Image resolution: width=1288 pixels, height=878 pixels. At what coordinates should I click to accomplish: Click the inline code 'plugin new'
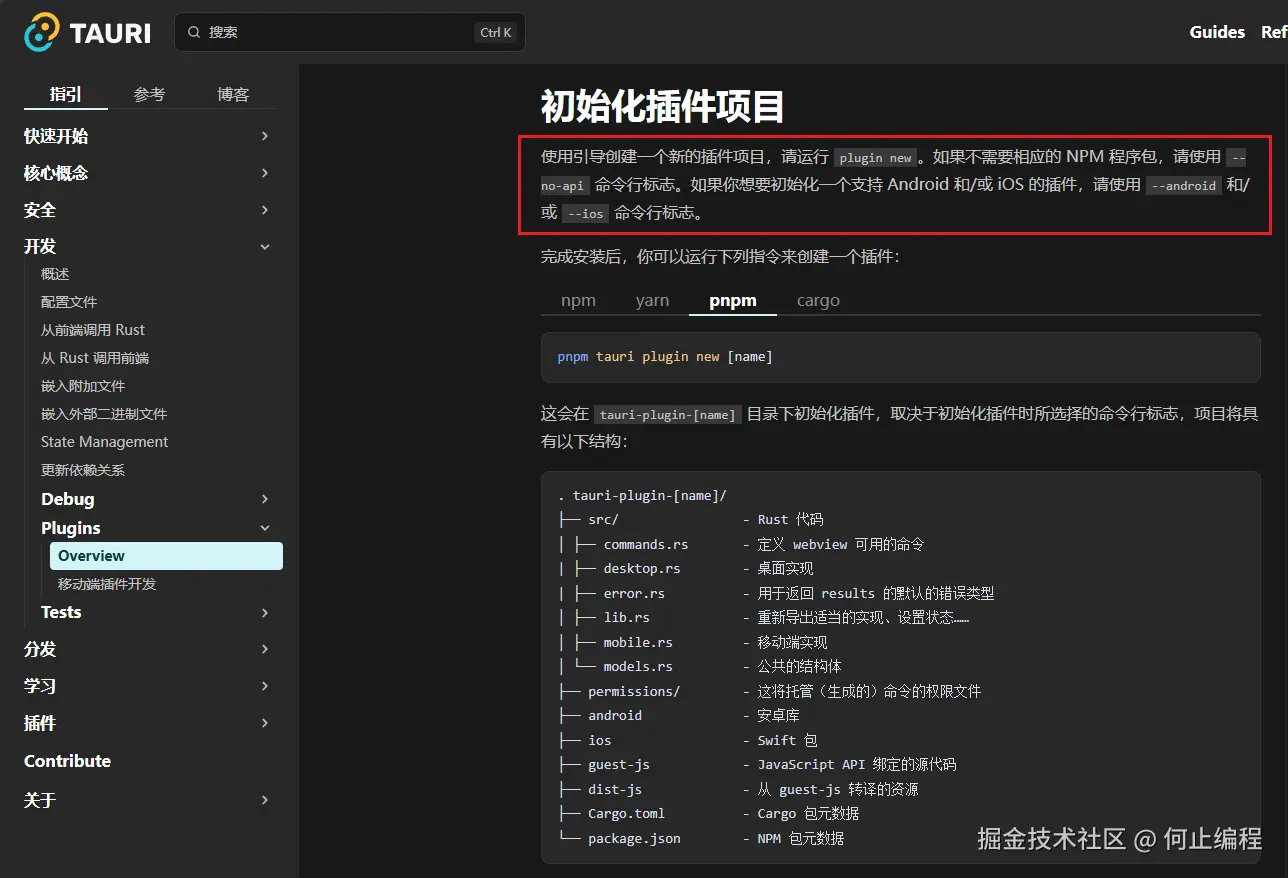pyautogui.click(x=875, y=157)
